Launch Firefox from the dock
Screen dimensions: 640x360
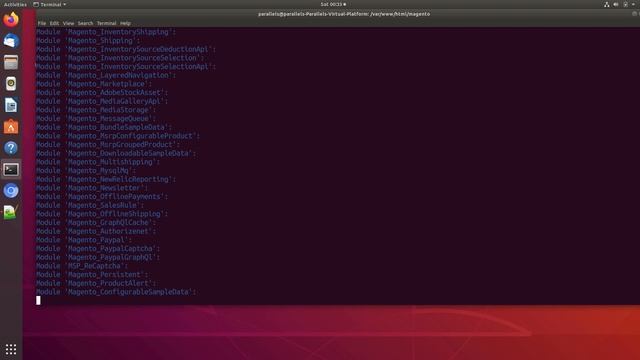point(11,19)
